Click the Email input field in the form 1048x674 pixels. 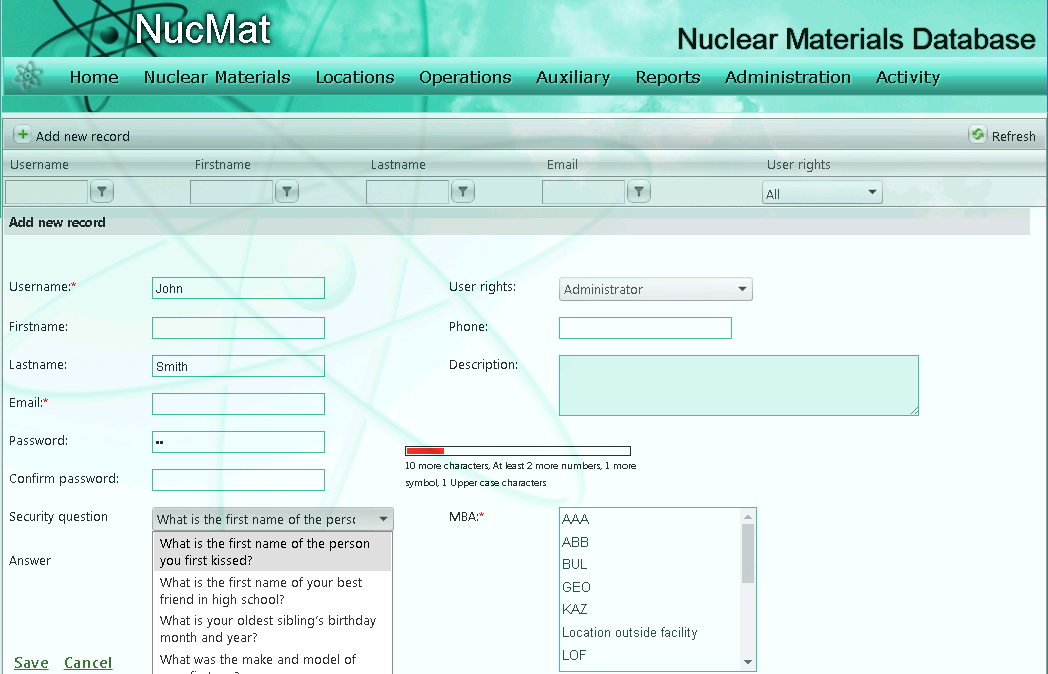[238, 404]
